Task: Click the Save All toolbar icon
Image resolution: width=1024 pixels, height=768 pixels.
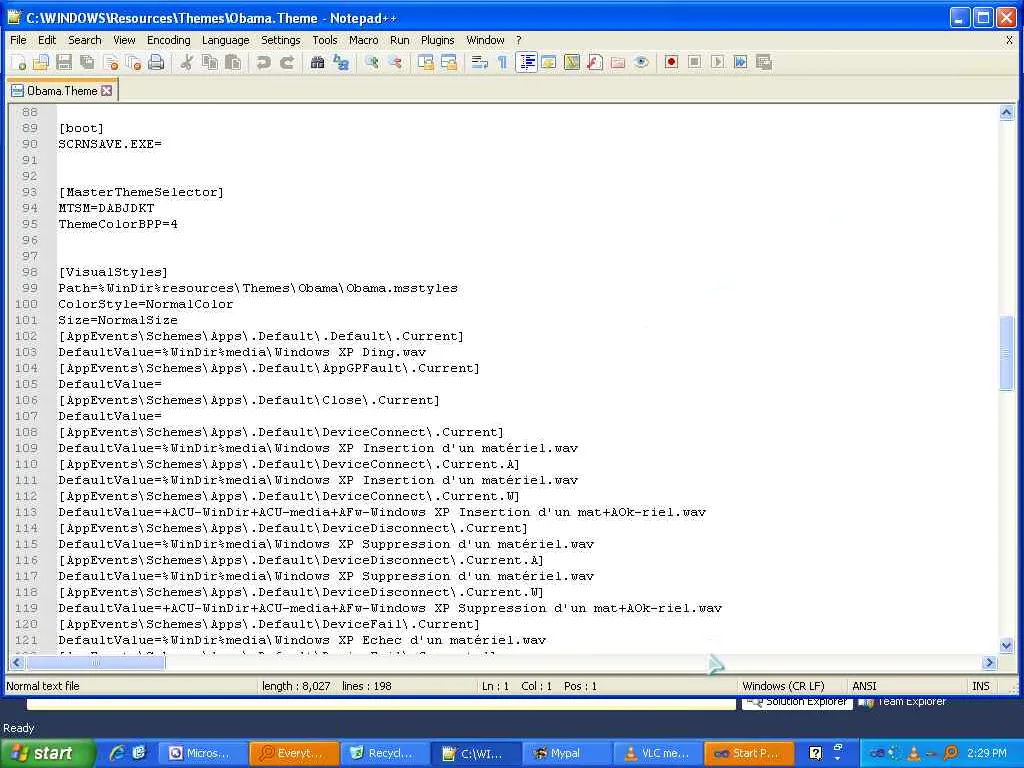Action: (87, 62)
